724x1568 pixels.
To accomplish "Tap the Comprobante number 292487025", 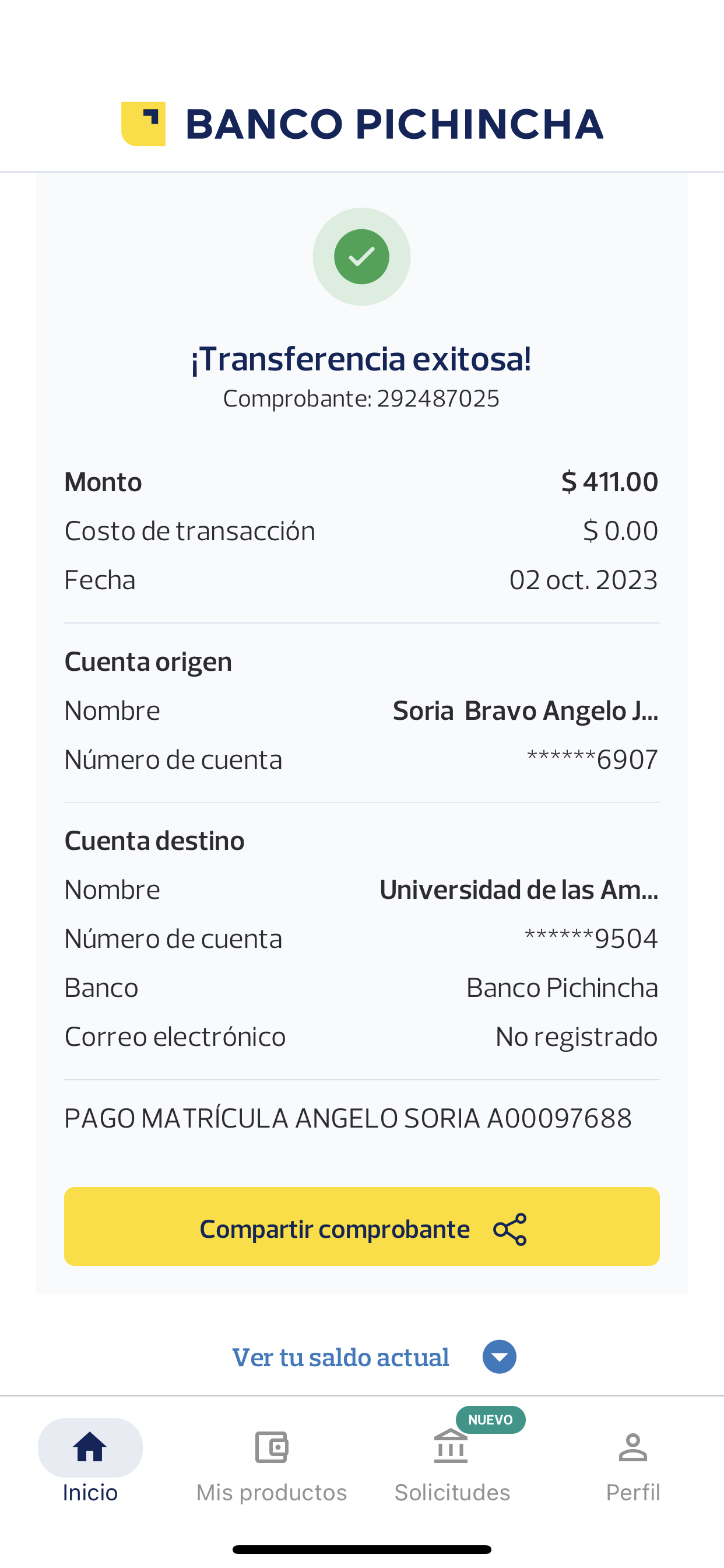I will click(x=438, y=398).
